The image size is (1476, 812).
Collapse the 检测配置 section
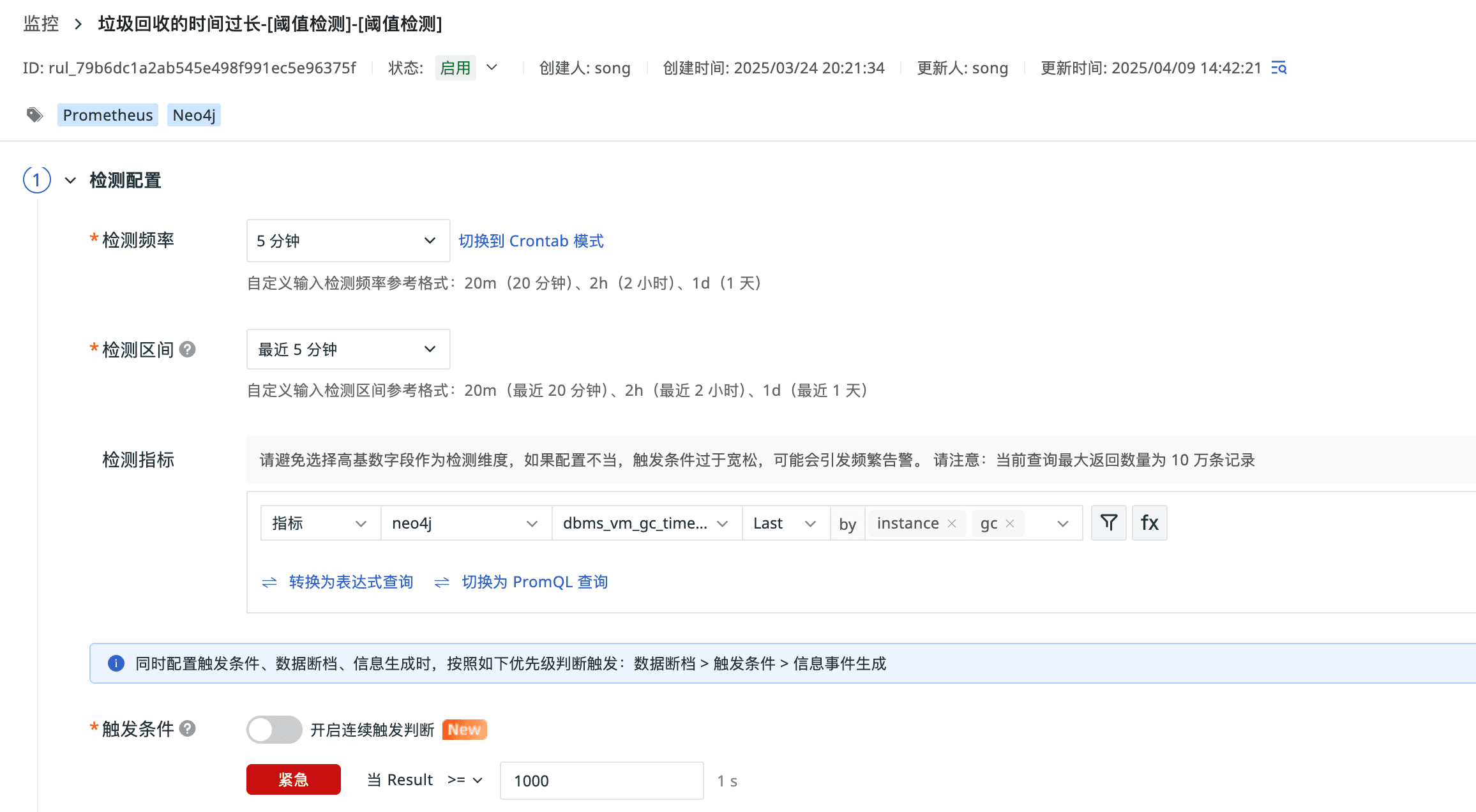(70, 181)
